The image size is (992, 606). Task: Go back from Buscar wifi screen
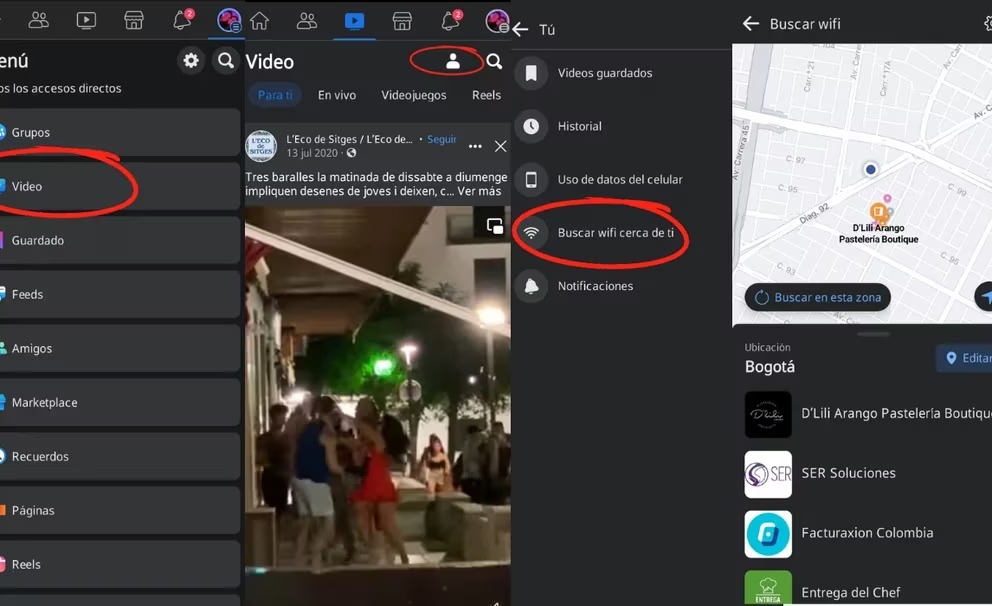[751, 24]
